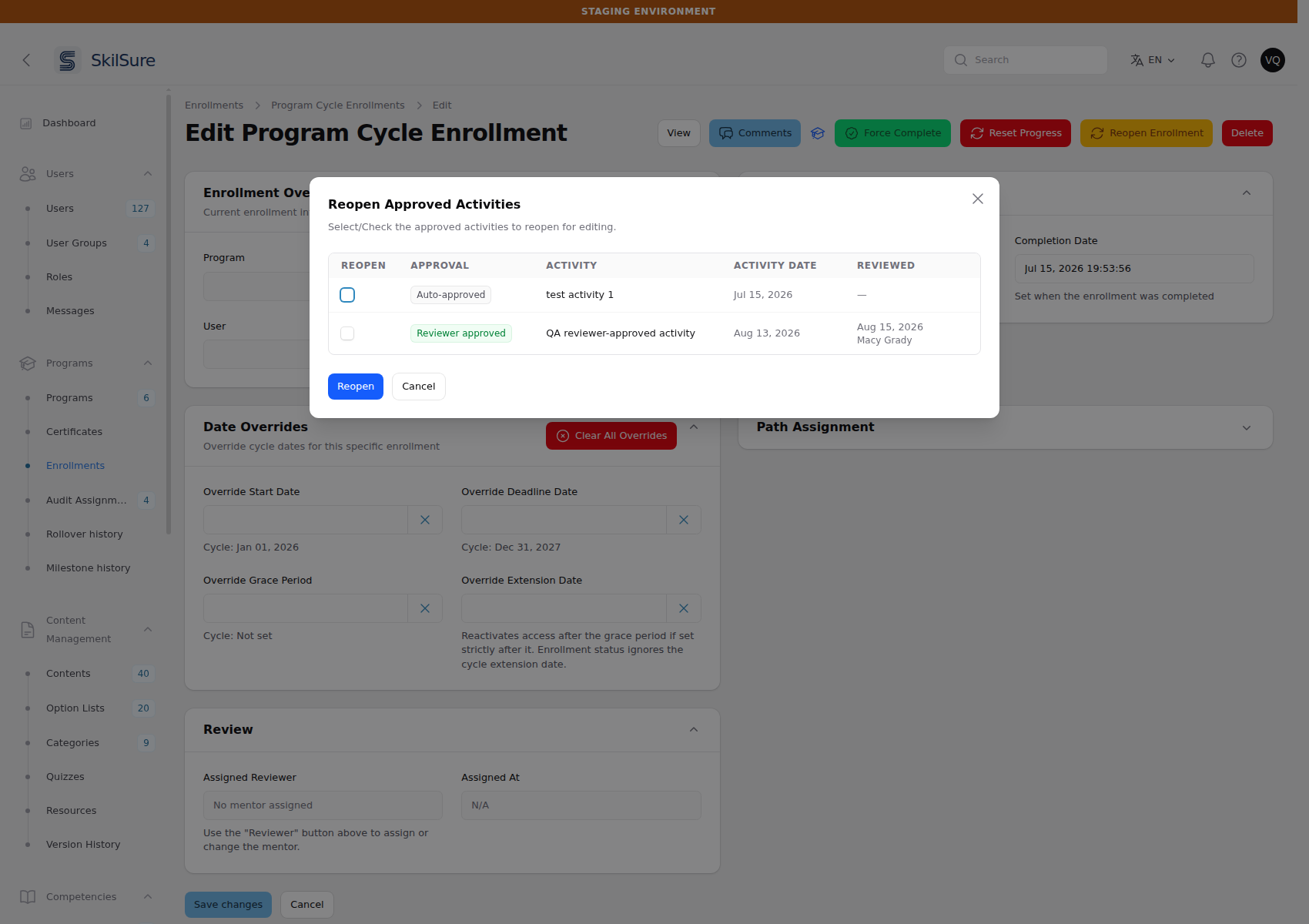Close the Reopen Approved Activities dialog
This screenshot has width=1309, height=924.
pos(978,199)
